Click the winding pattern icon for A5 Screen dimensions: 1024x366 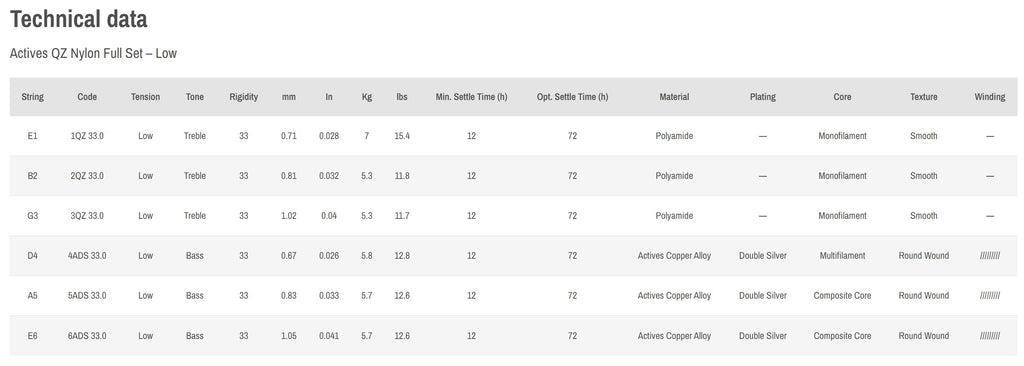point(989,295)
